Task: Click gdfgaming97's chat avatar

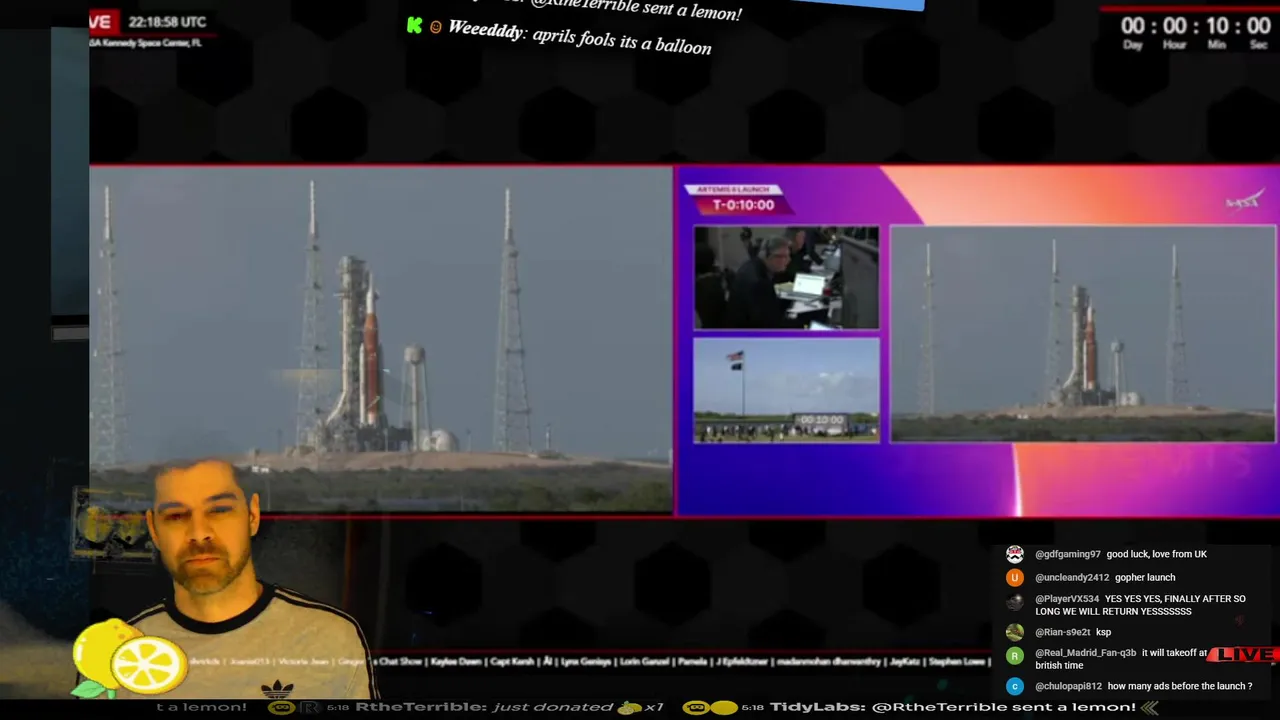Action: 1014,554
